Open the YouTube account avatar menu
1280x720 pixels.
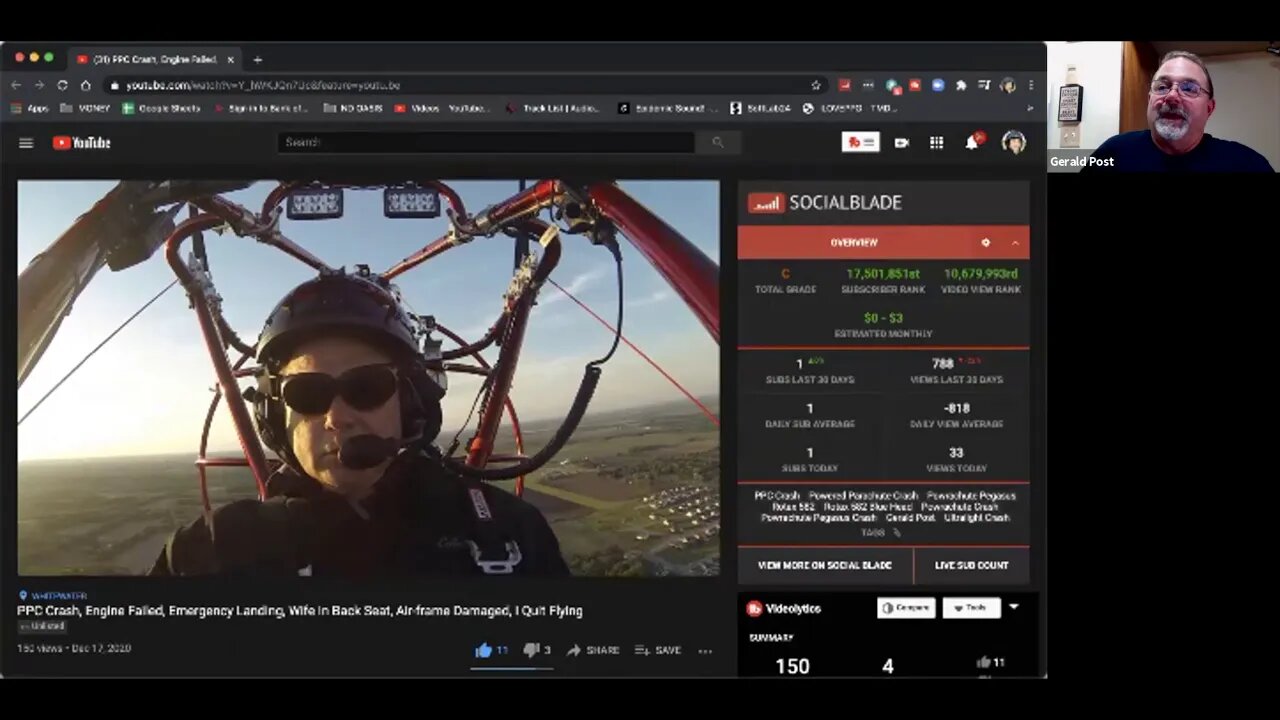click(x=1013, y=142)
